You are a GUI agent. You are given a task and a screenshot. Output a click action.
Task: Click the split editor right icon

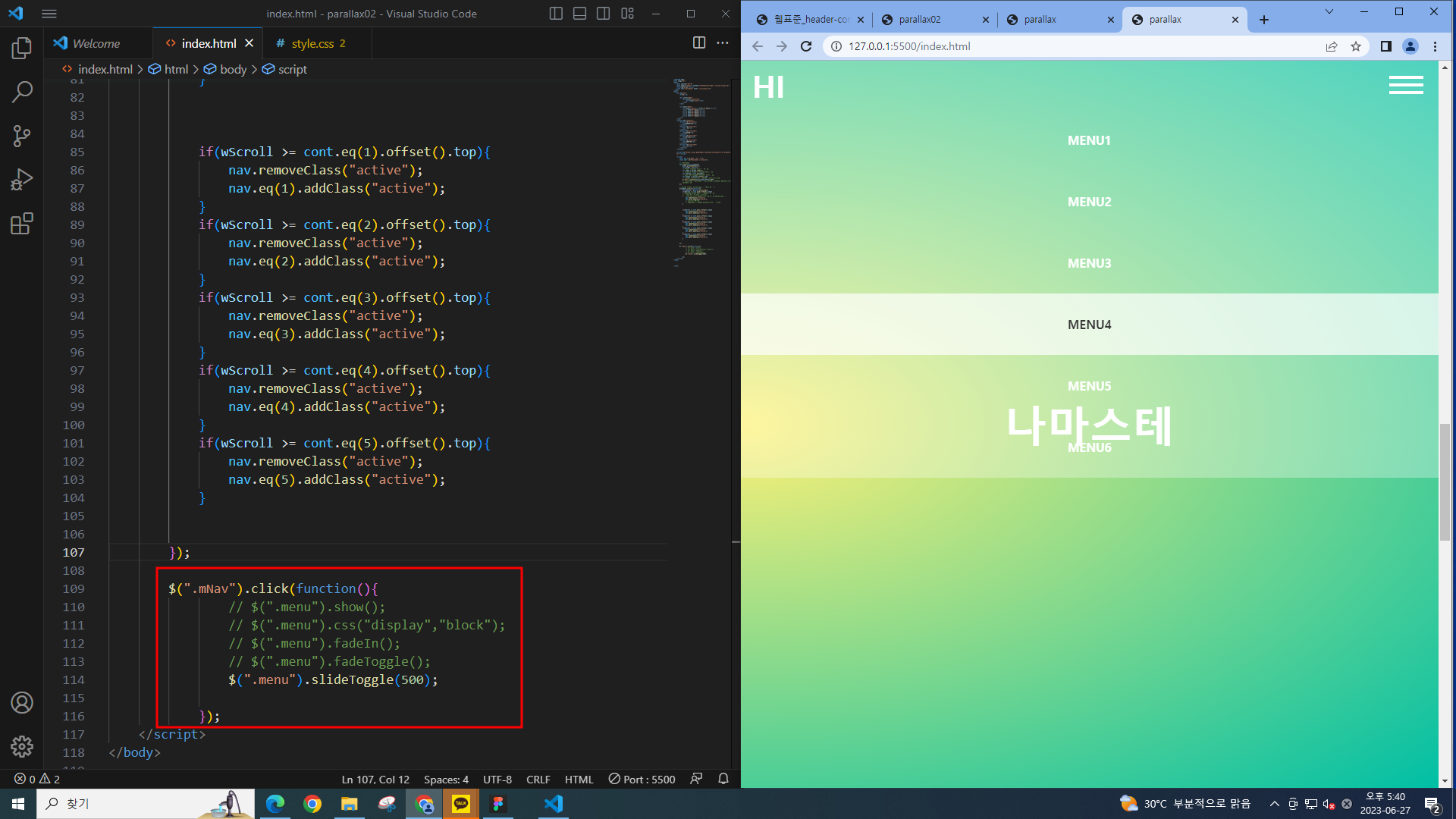pyautogui.click(x=699, y=43)
